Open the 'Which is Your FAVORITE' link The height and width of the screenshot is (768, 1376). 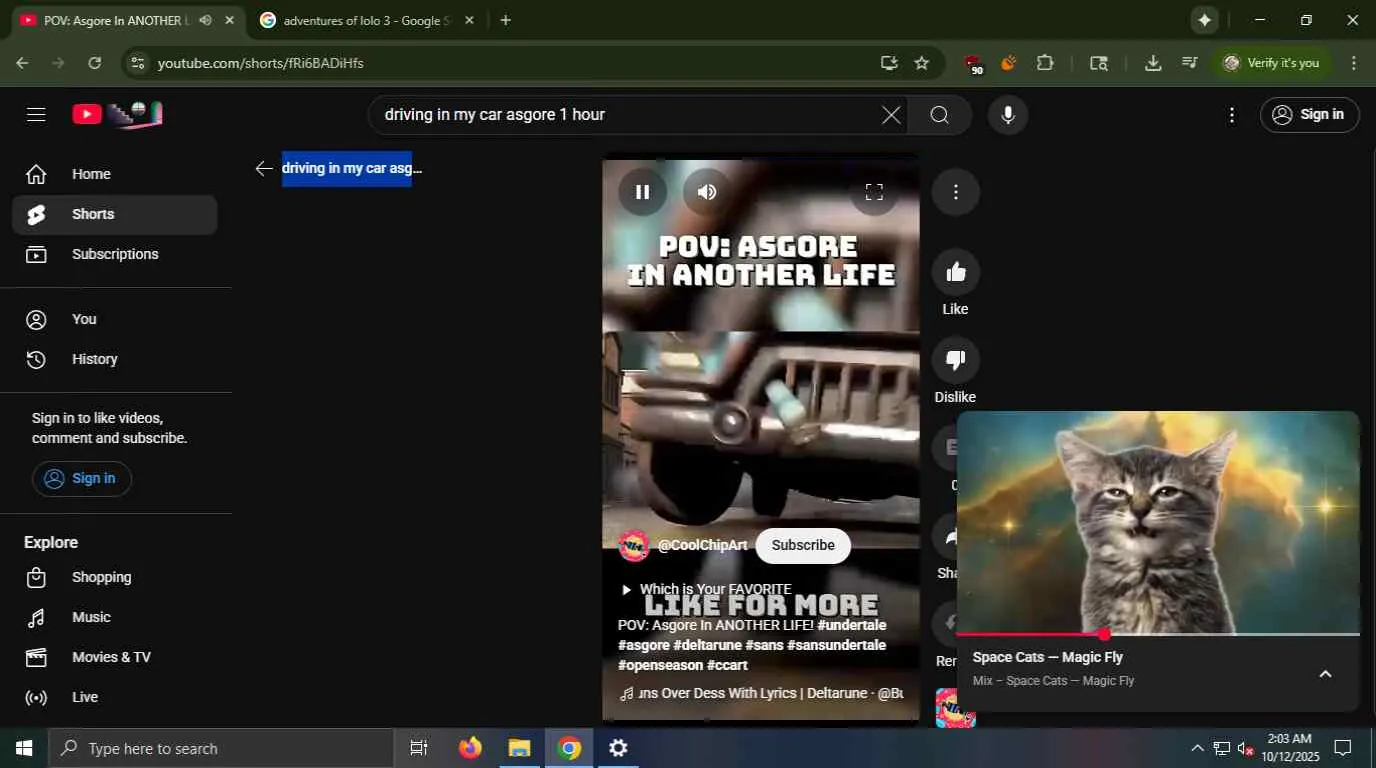point(706,590)
